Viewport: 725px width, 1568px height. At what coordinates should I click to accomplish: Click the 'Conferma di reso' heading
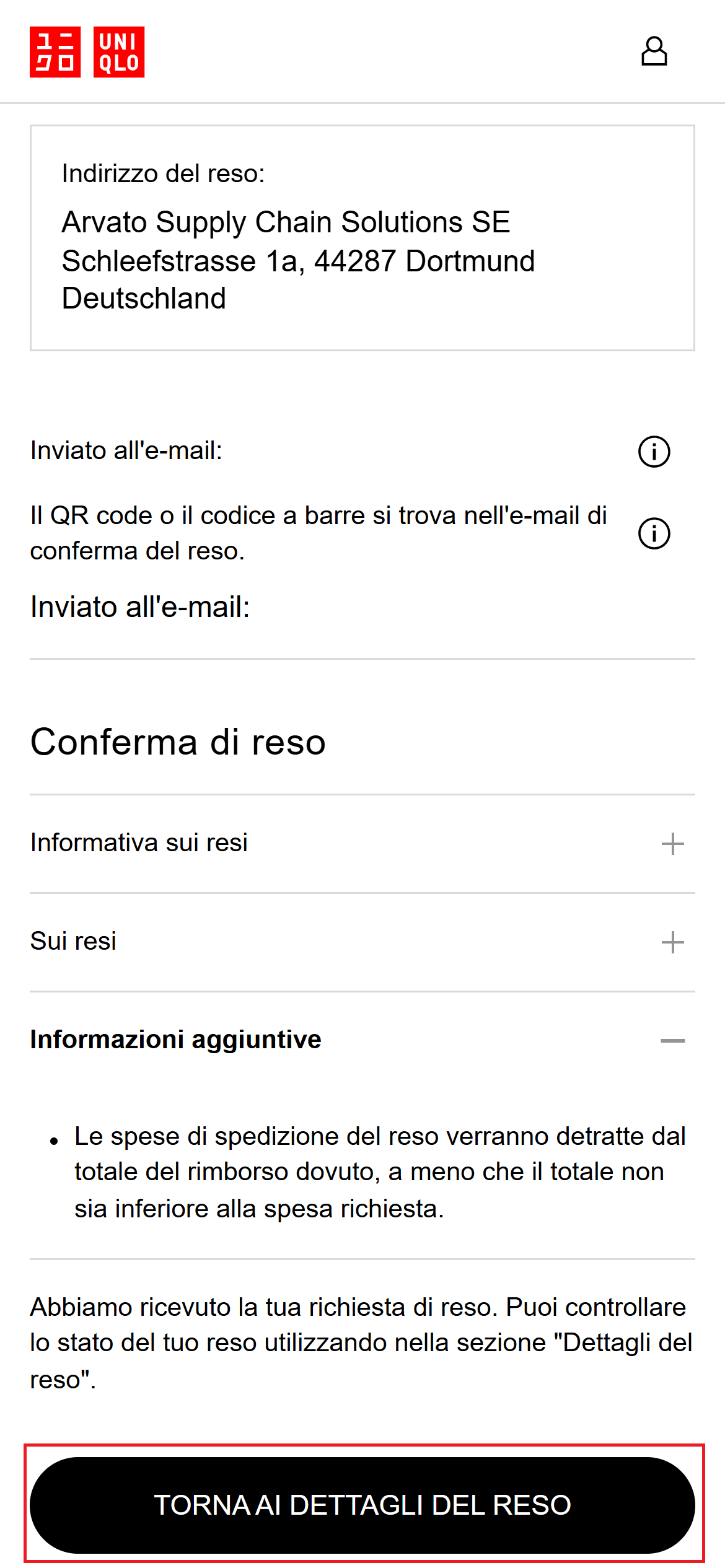point(178,742)
